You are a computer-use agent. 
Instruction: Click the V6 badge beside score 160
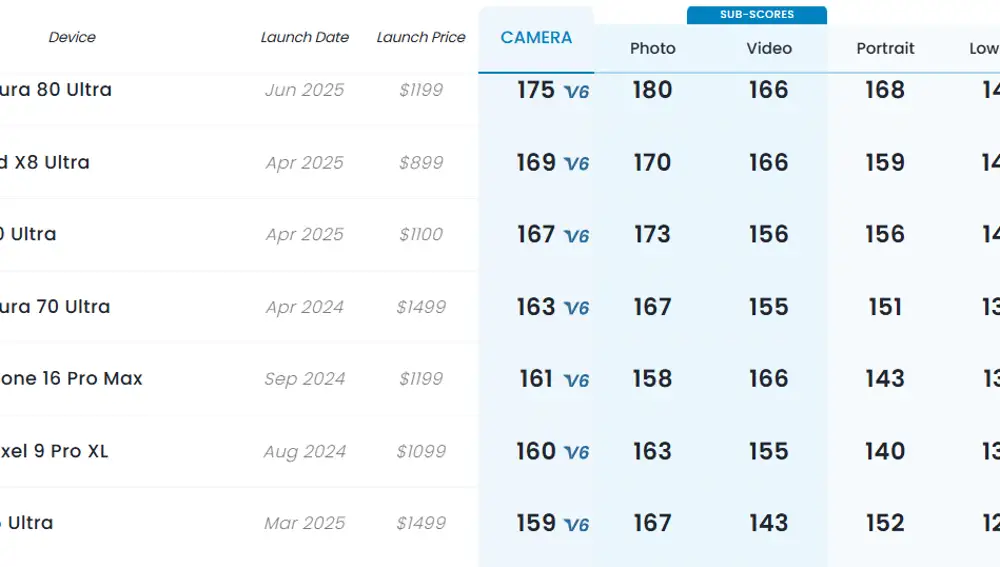(577, 452)
